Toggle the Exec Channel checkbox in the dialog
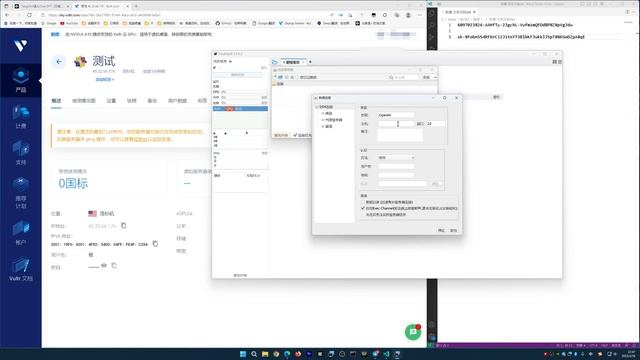 pyautogui.click(x=363, y=208)
